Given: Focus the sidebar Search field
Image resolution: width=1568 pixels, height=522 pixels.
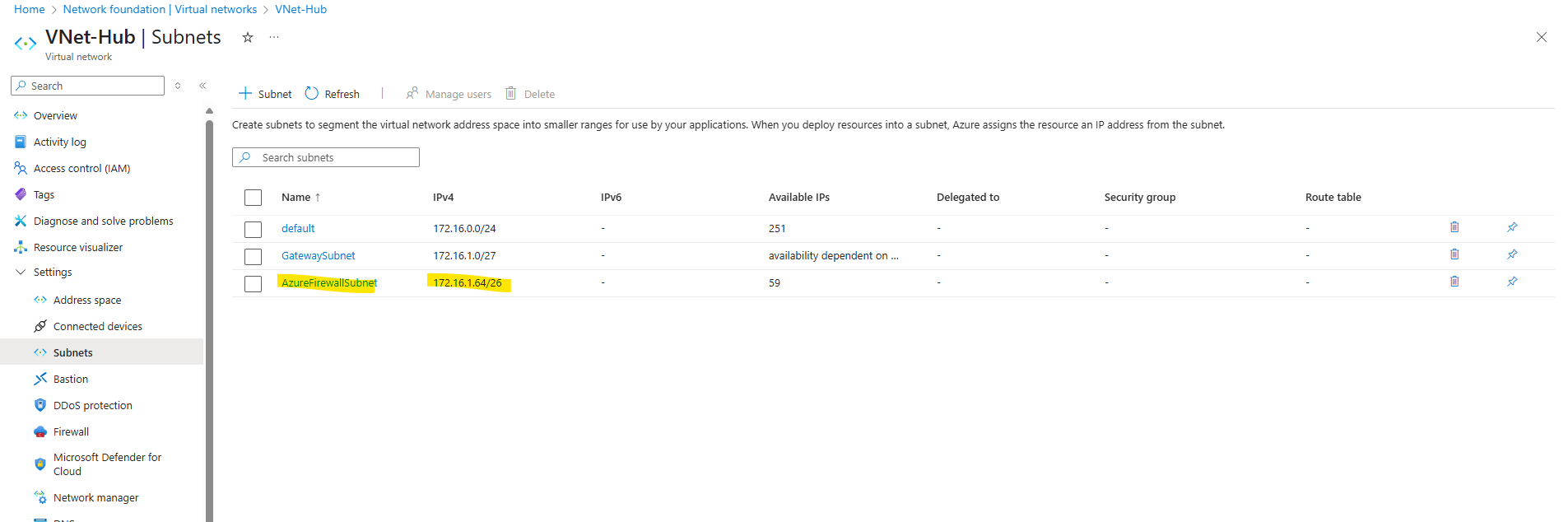Looking at the screenshot, I should pos(87,86).
